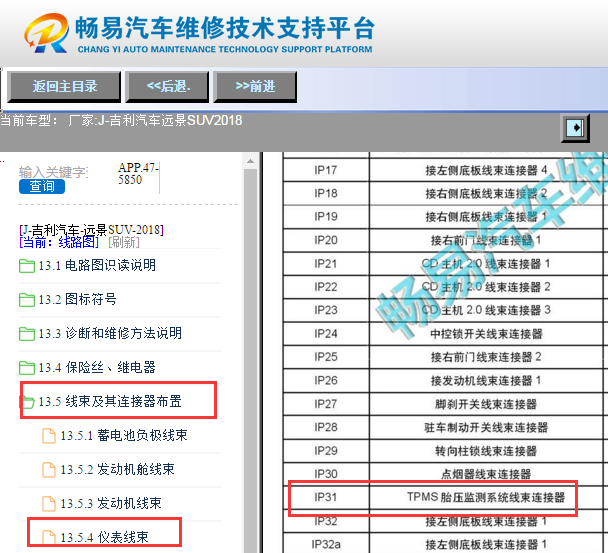Expand 13.4 保险丝、继电器 entry
608x553 pixels.
97,367
